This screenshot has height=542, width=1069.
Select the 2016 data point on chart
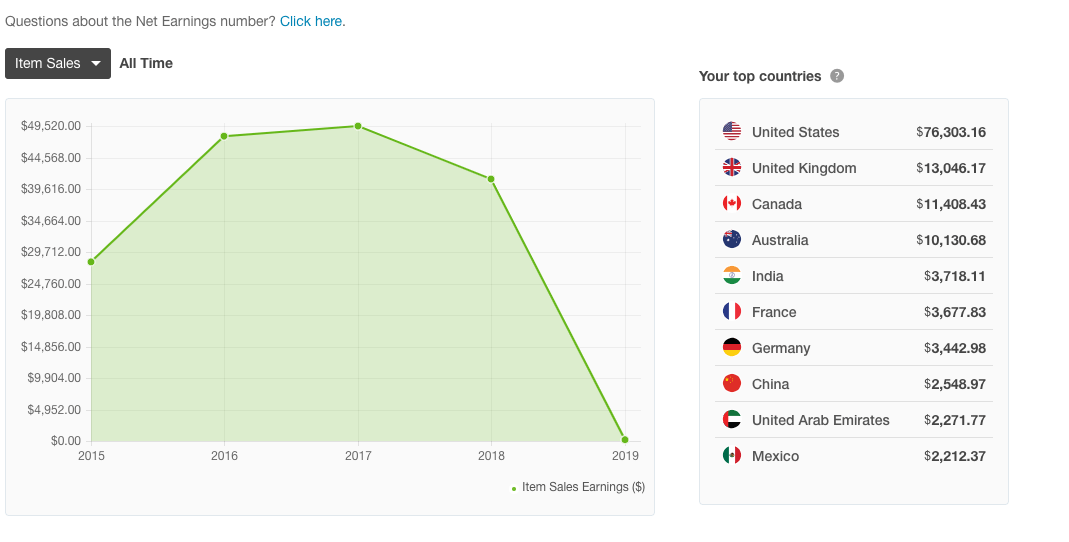click(224, 136)
